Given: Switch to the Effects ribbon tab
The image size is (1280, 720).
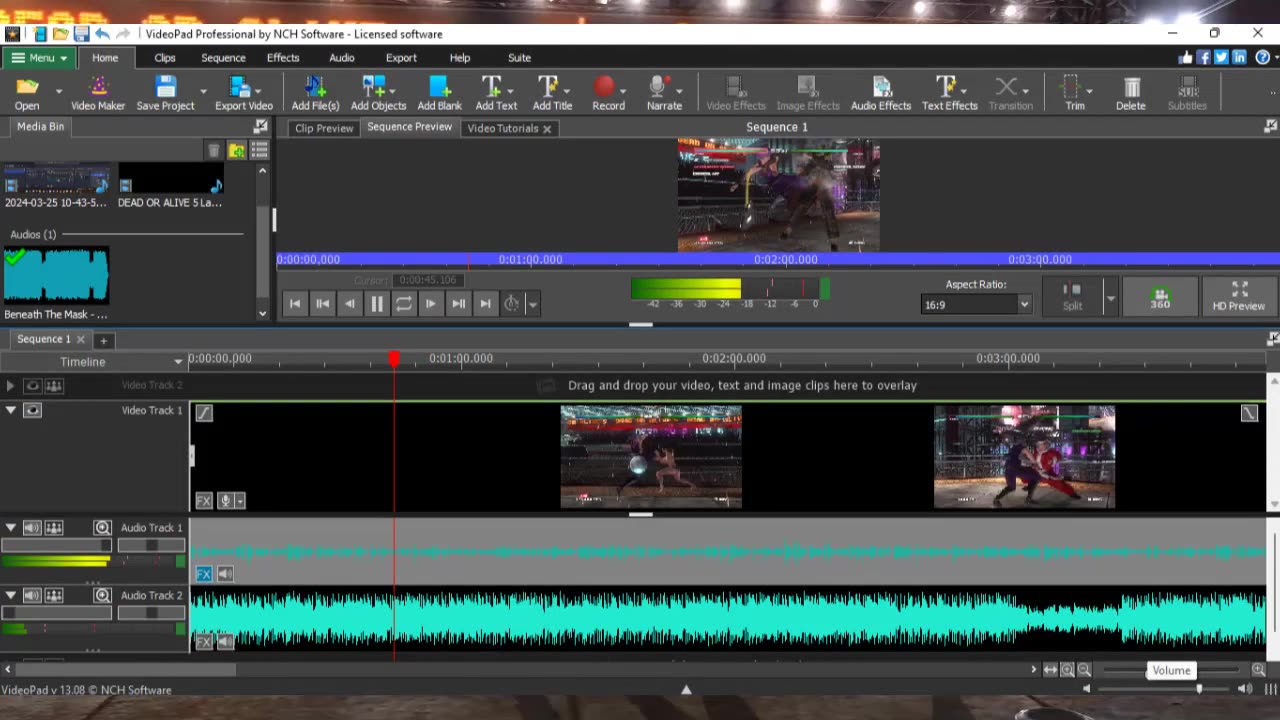Looking at the screenshot, I should point(283,58).
